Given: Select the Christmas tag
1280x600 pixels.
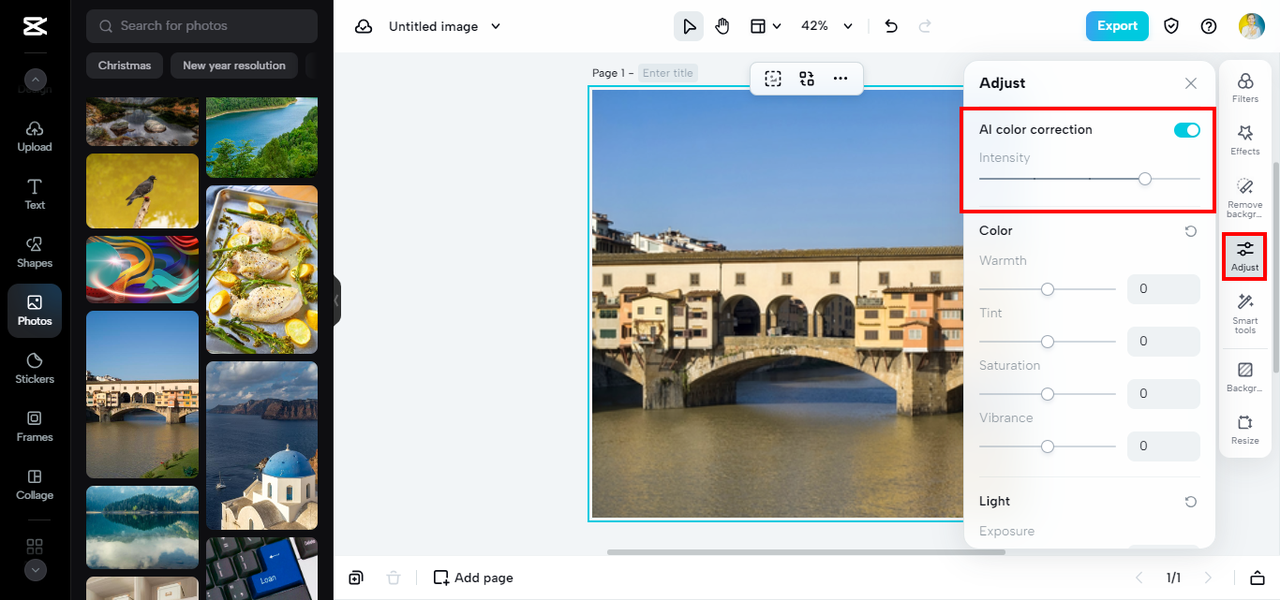Looking at the screenshot, I should 125,65.
